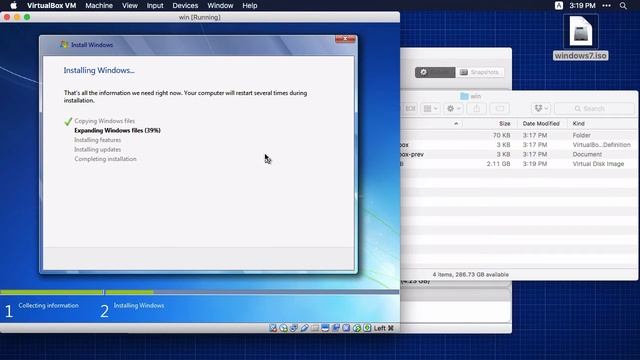Screen dimensions: 640x360
Task: Click the 'win [Running]' window title
Action: click(x=200, y=17)
